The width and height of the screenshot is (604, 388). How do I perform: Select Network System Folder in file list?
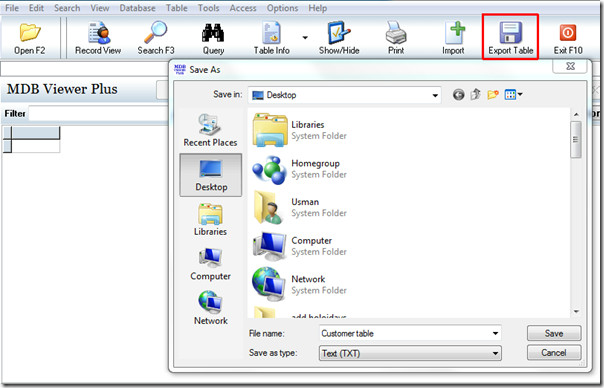pos(300,284)
